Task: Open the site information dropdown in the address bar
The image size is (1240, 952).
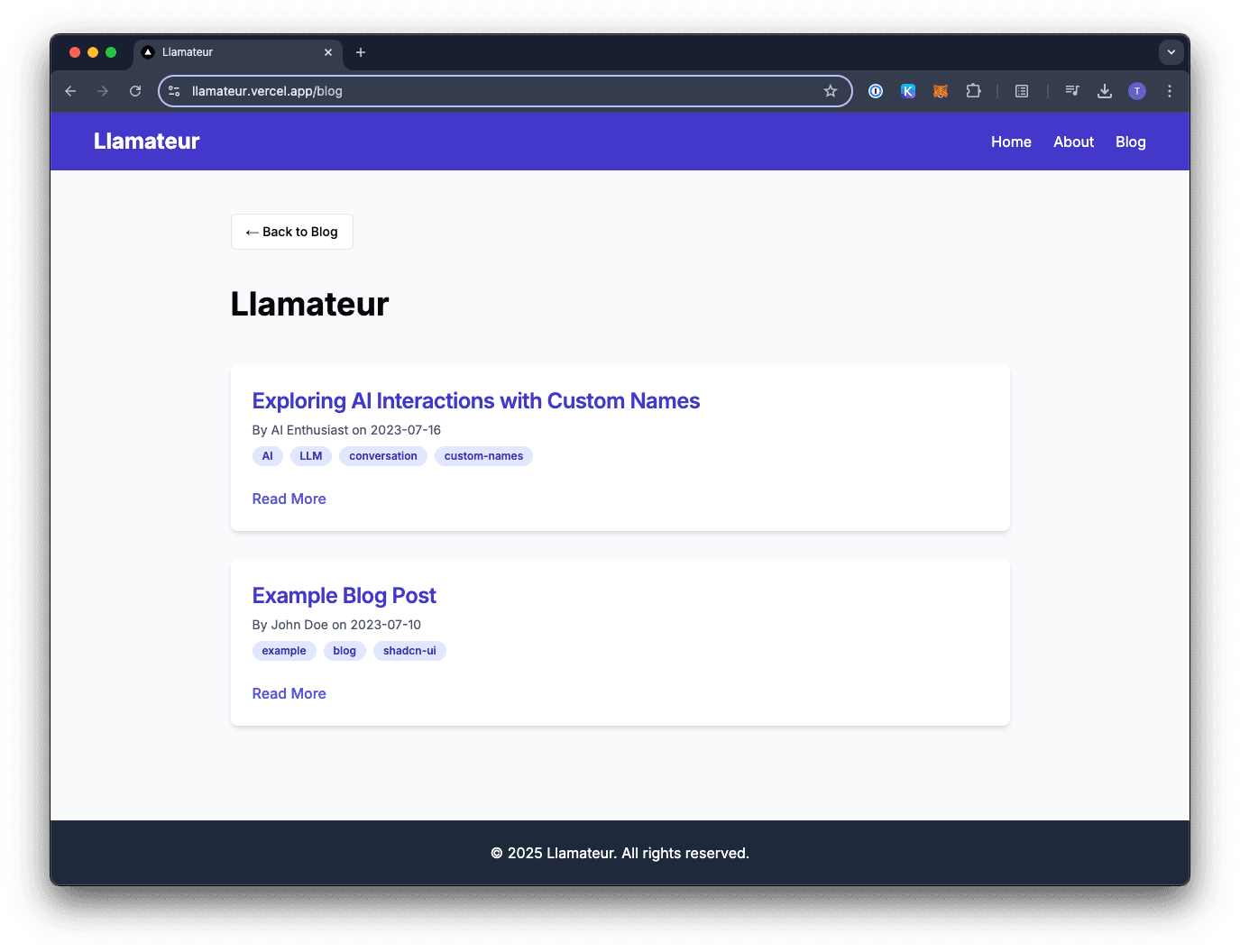Action: point(172,91)
